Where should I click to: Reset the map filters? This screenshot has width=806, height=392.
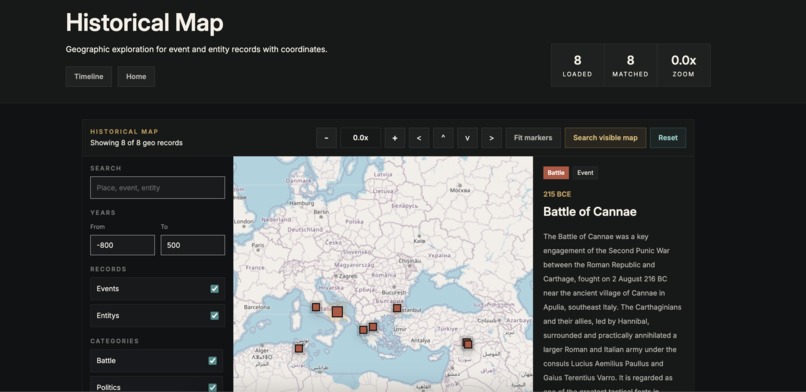[668, 138]
